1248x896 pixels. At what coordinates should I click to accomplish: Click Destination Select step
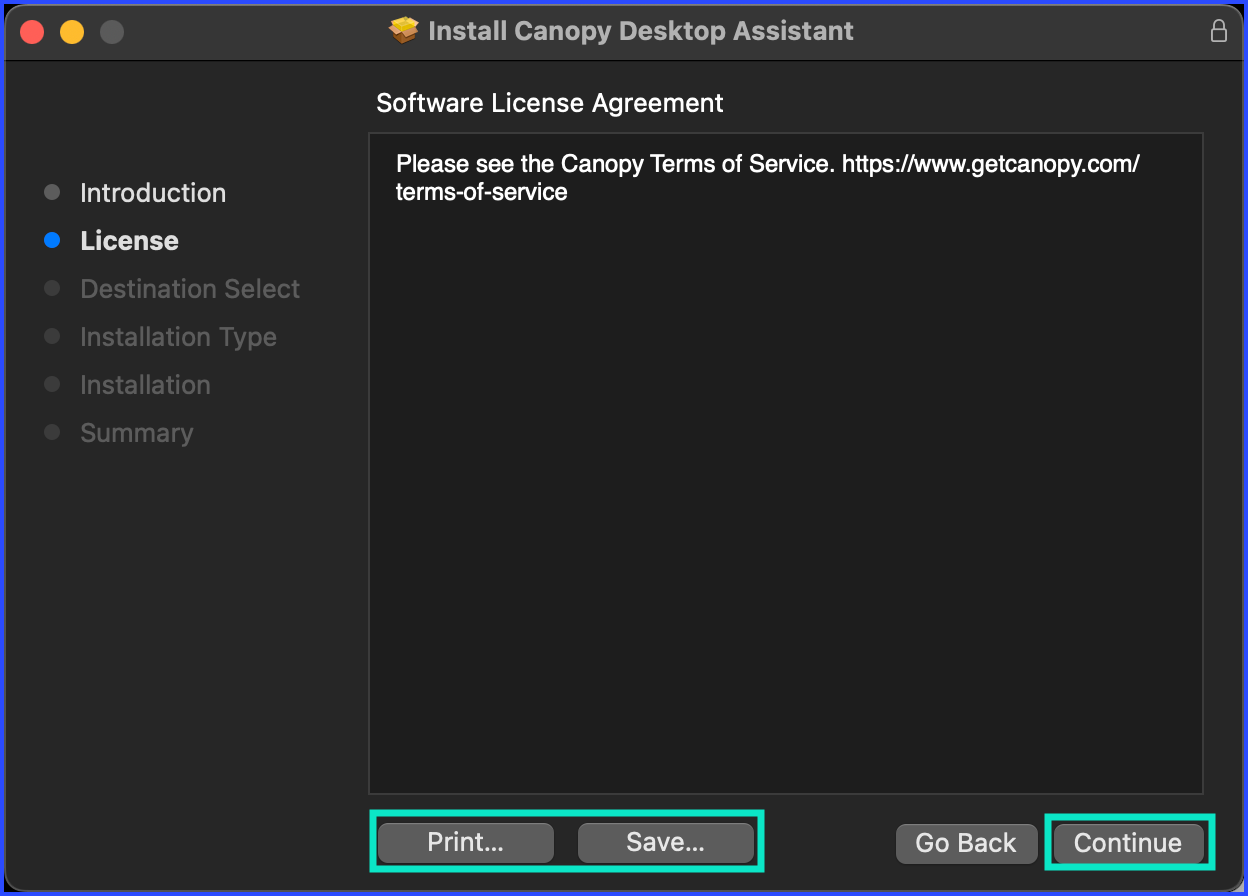(x=190, y=289)
